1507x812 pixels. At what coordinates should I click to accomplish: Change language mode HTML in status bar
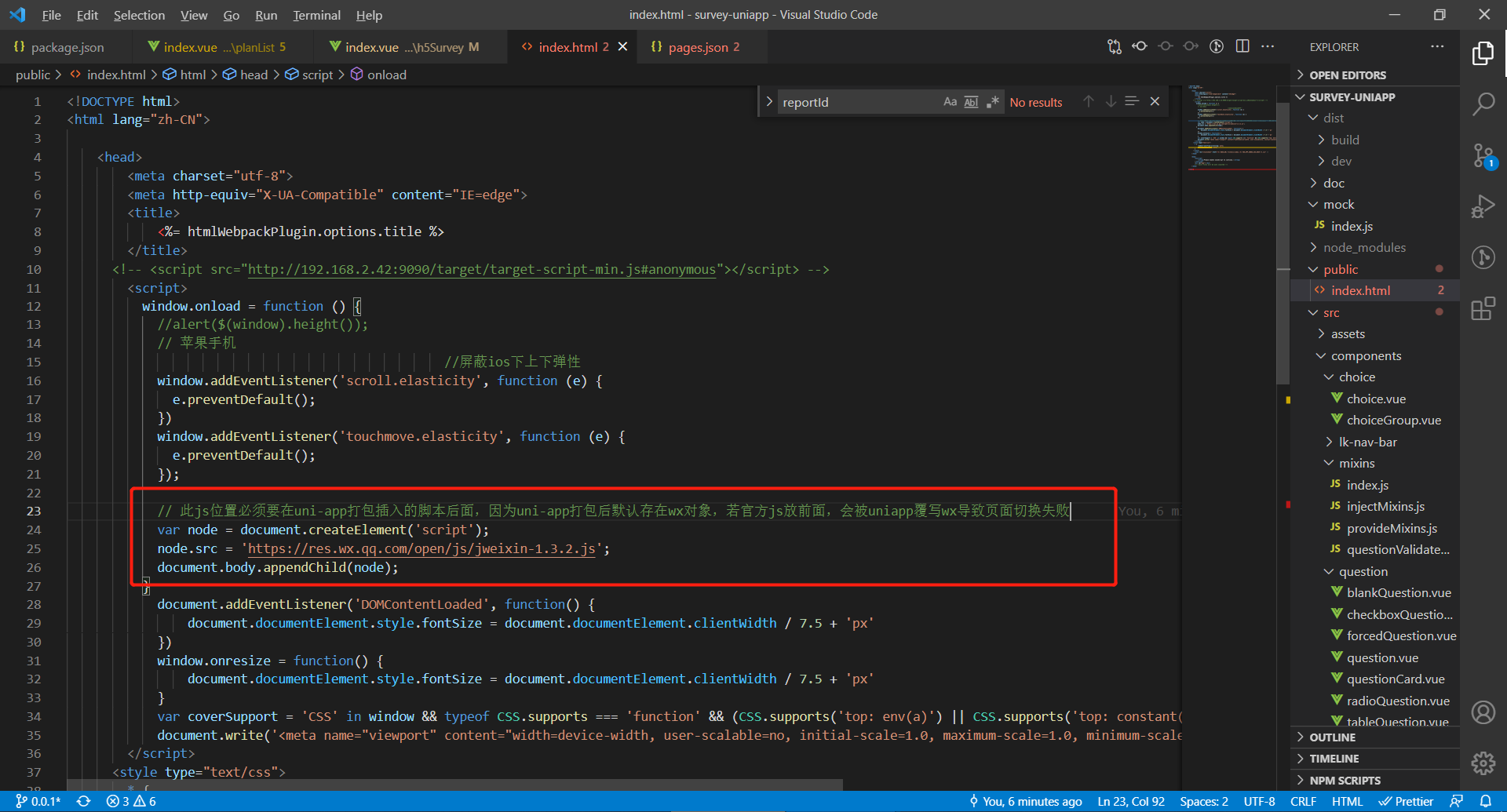(1347, 801)
